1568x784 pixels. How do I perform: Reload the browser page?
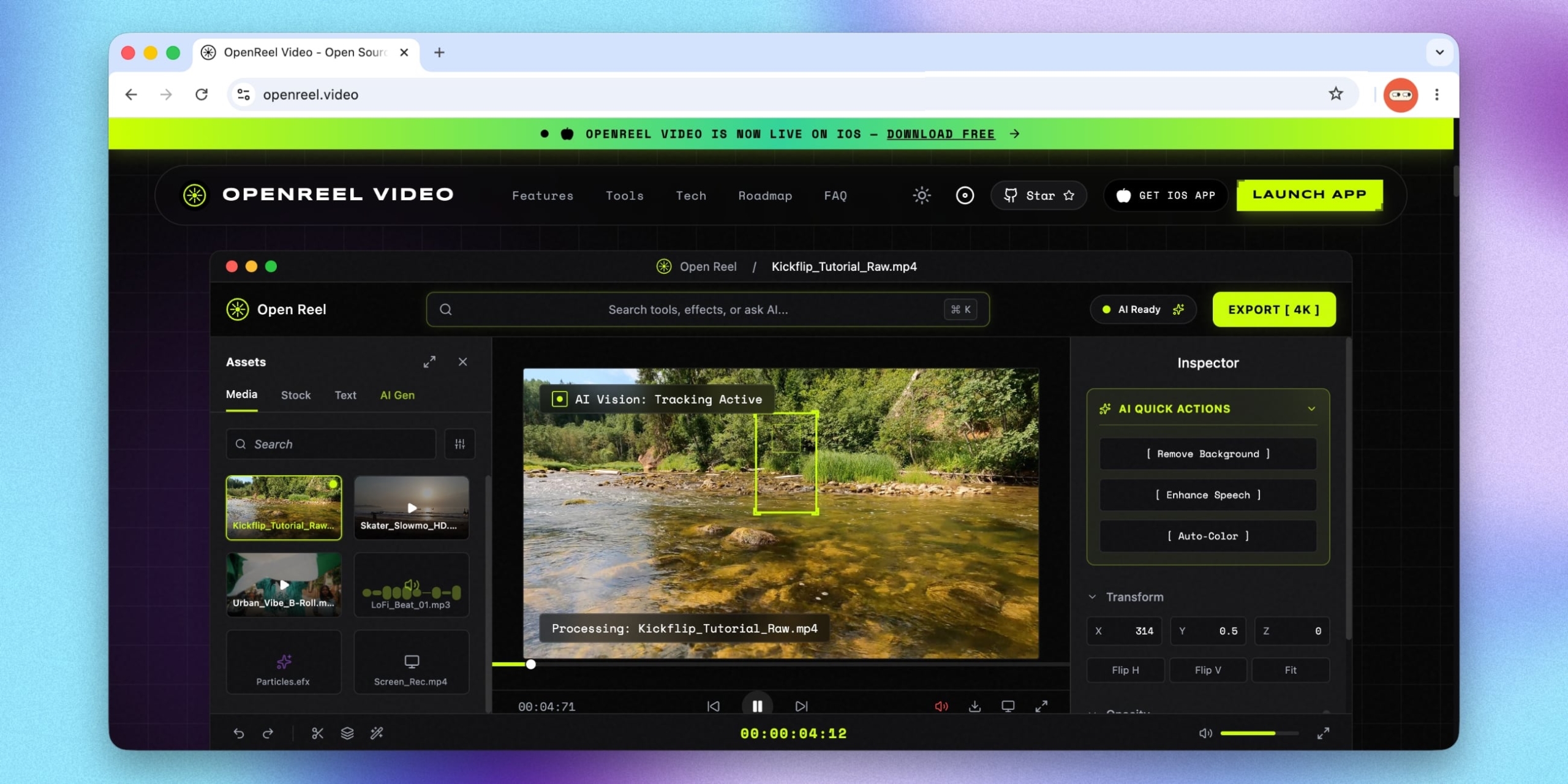[202, 94]
